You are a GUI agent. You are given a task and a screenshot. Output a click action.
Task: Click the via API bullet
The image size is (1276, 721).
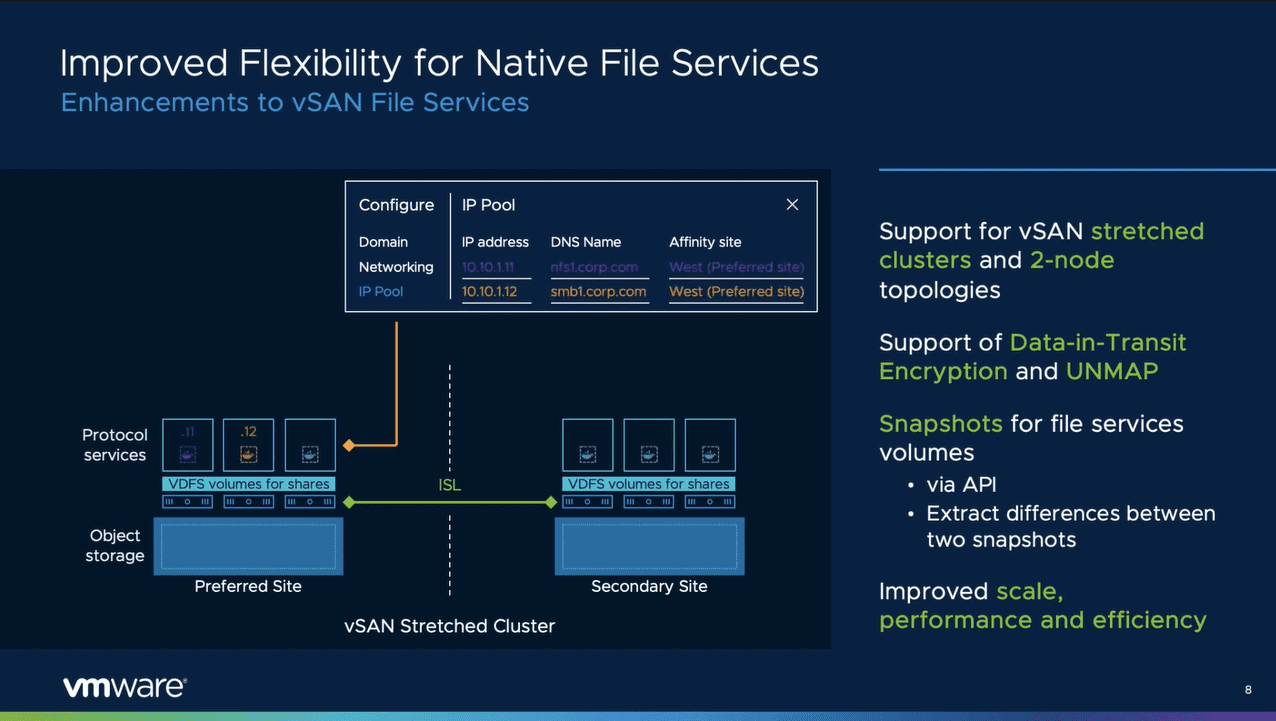pos(961,485)
